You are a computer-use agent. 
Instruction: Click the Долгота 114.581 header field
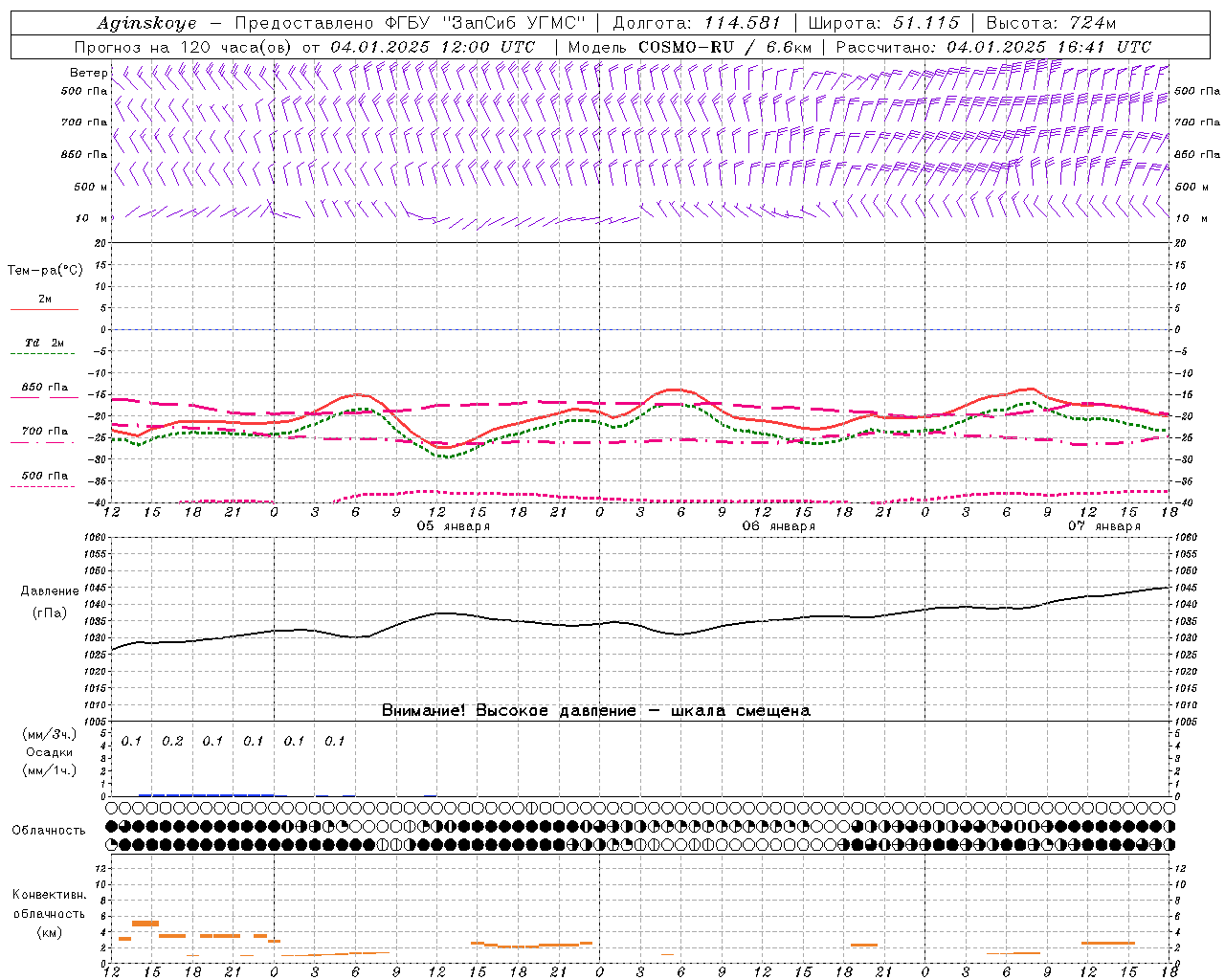click(697, 23)
